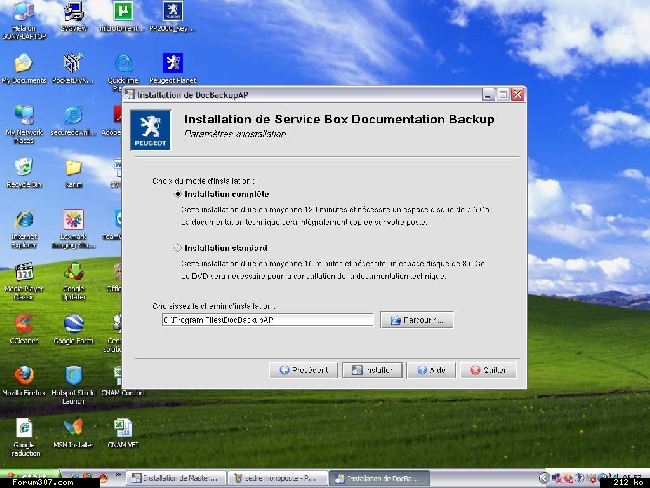Select the My Network Places icon
Screen dimensions: 650x488
pos(24,124)
